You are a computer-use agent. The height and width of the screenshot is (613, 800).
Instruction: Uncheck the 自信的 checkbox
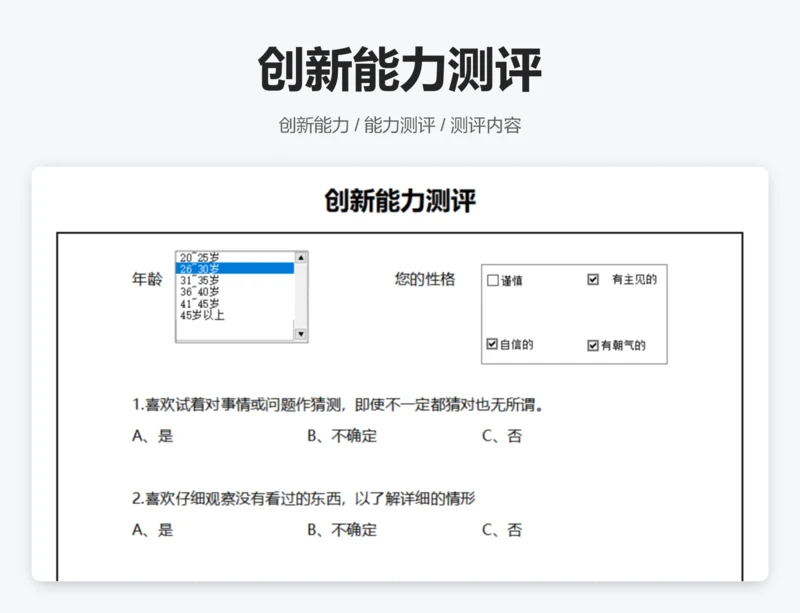[492, 344]
